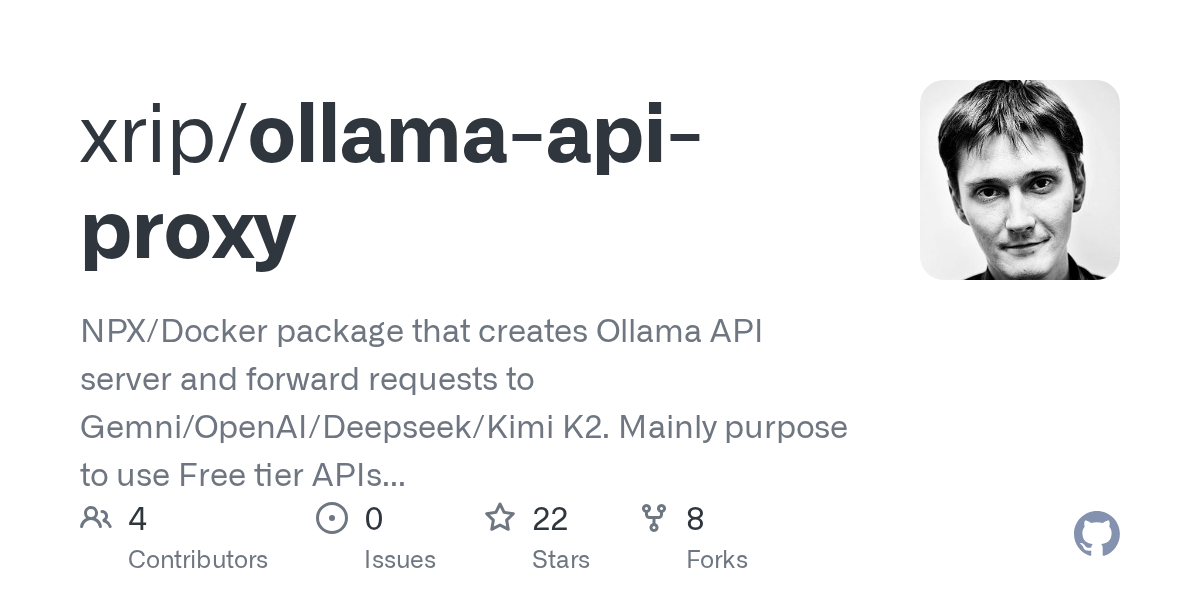The image size is (1200, 600).
Task: Click the forks count "8"
Action: tap(695, 519)
